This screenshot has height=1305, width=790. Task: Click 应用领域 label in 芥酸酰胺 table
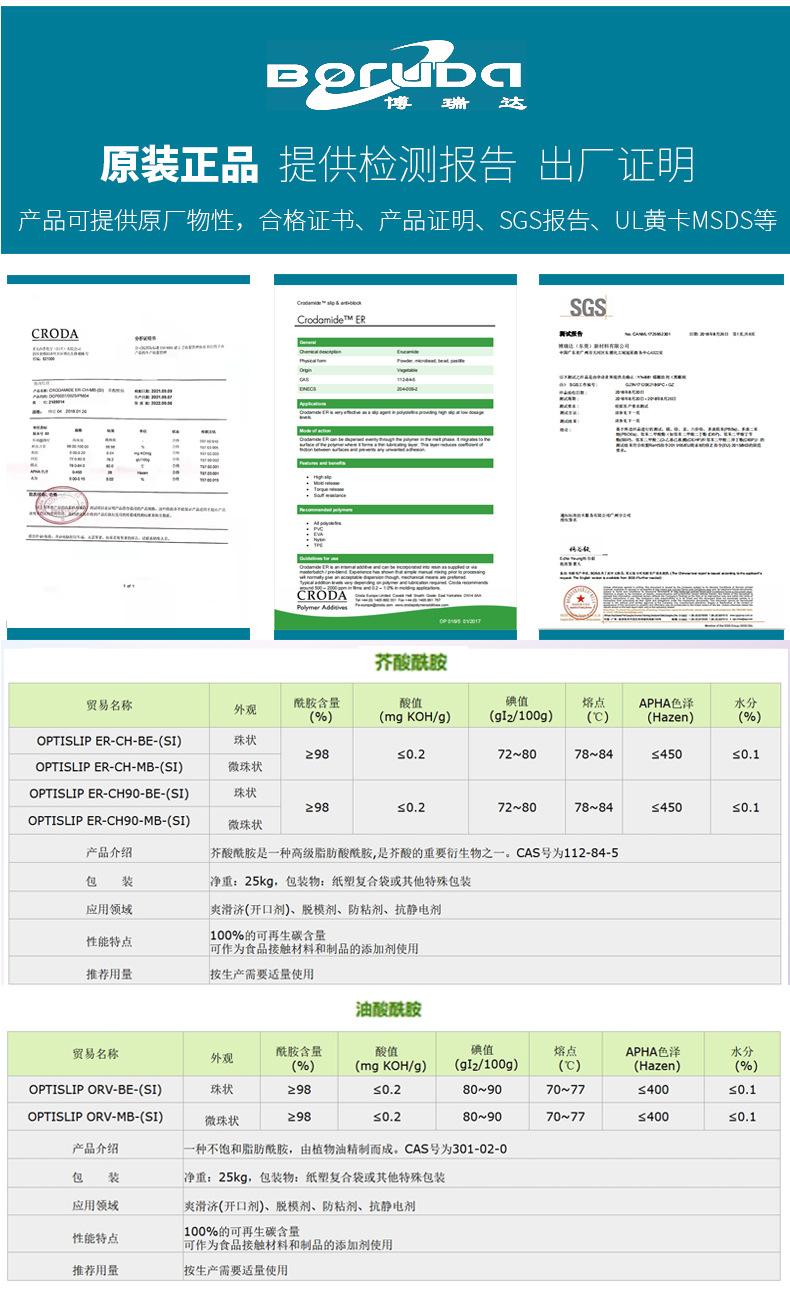[x=109, y=910]
